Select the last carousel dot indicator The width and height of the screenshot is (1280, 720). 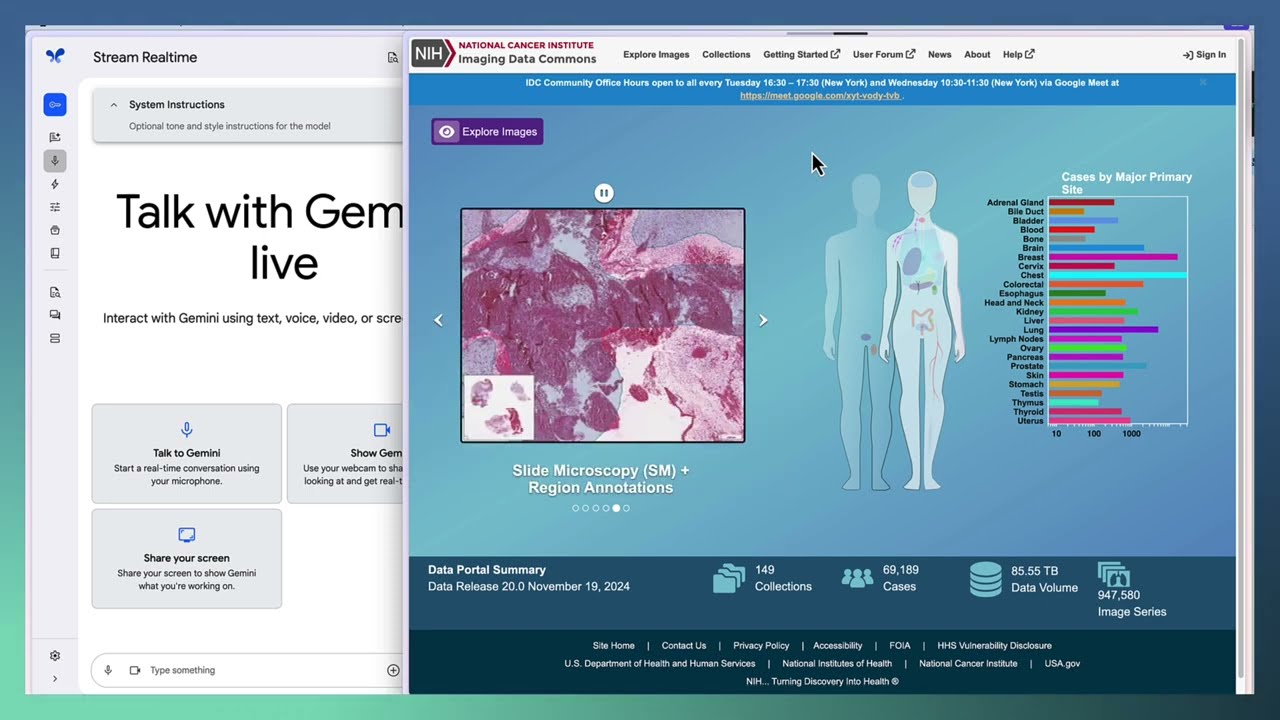pyautogui.click(x=626, y=508)
